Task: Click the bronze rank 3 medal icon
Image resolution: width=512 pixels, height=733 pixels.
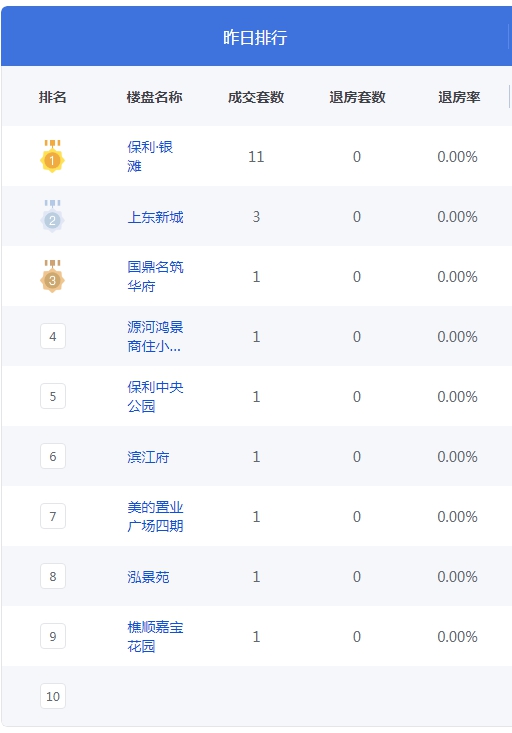Action: pos(52,276)
